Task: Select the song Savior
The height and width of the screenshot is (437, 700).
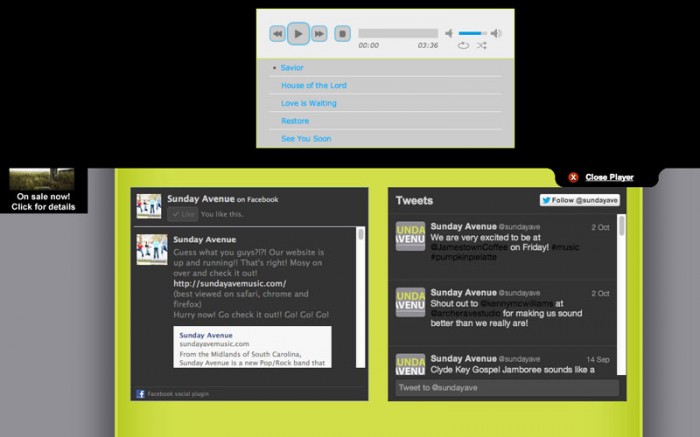Action: point(292,68)
